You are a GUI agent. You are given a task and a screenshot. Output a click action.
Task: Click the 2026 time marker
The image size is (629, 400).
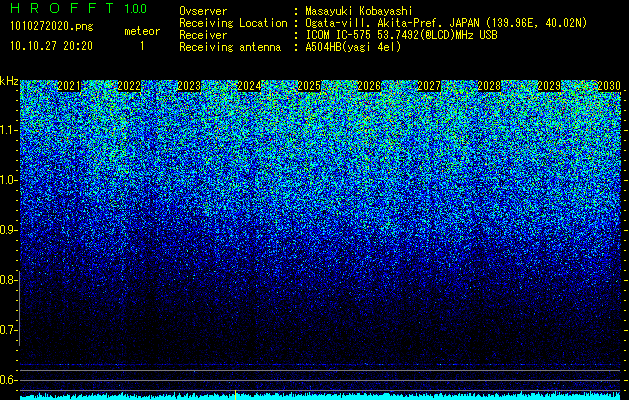[369, 86]
